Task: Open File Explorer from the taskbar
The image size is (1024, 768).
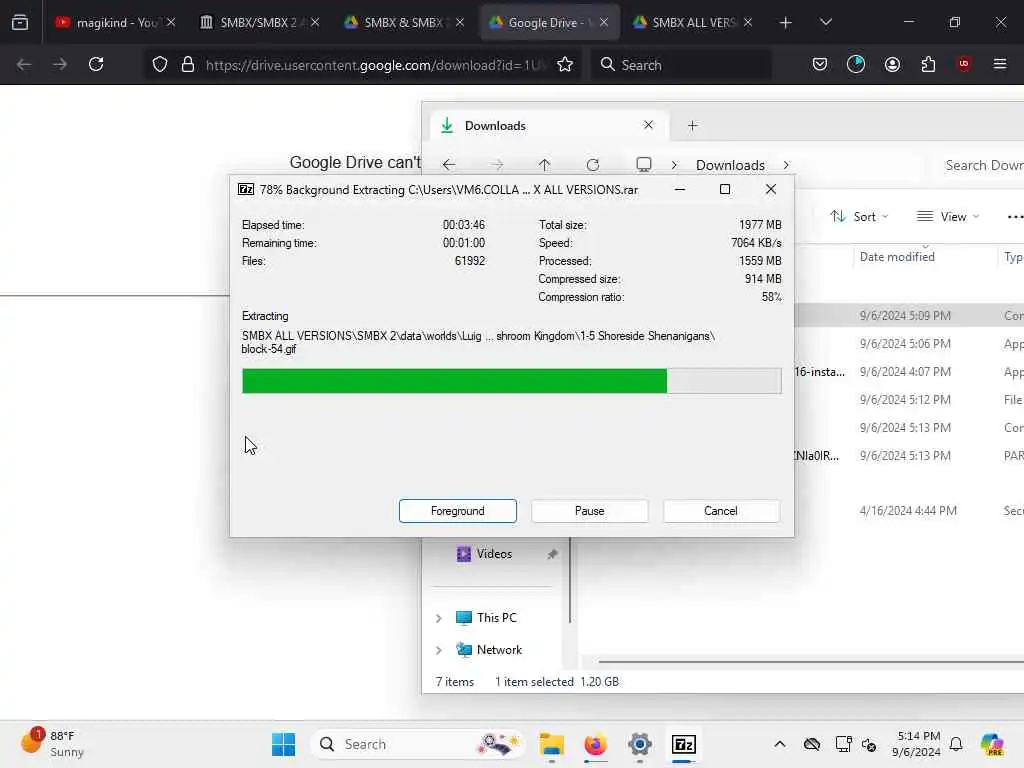Action: [552, 744]
